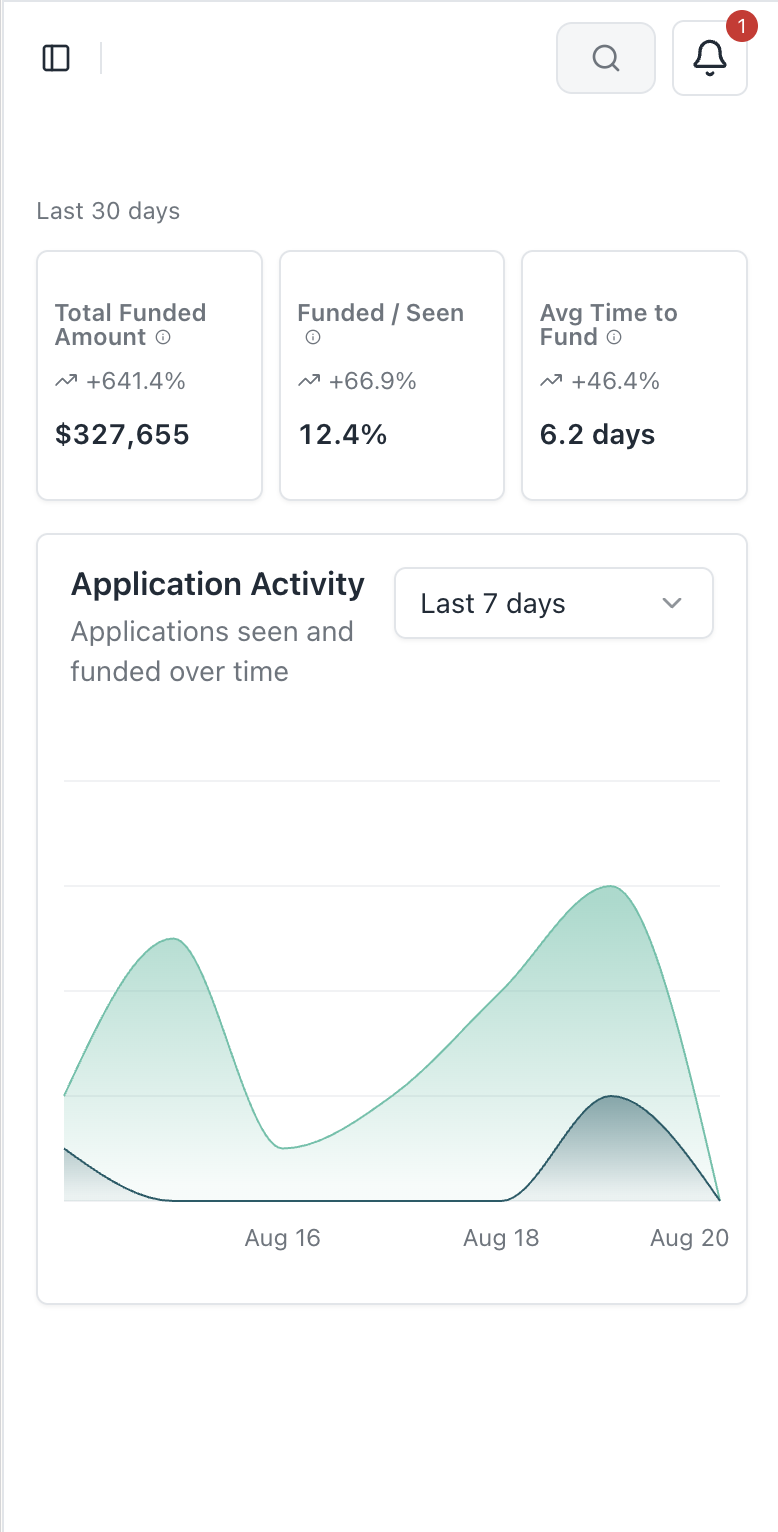Image resolution: width=778 pixels, height=1532 pixels.
Task: Click trend arrow icon next to +46.4%
Action: point(551,381)
